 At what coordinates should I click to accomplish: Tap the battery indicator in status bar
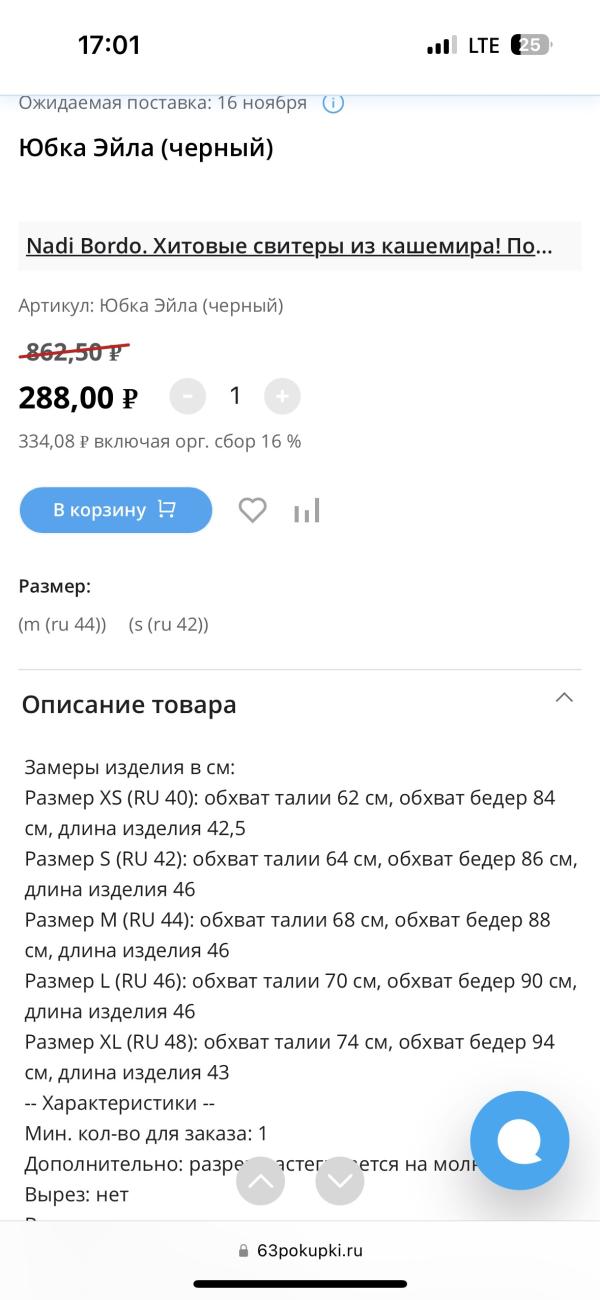[531, 45]
